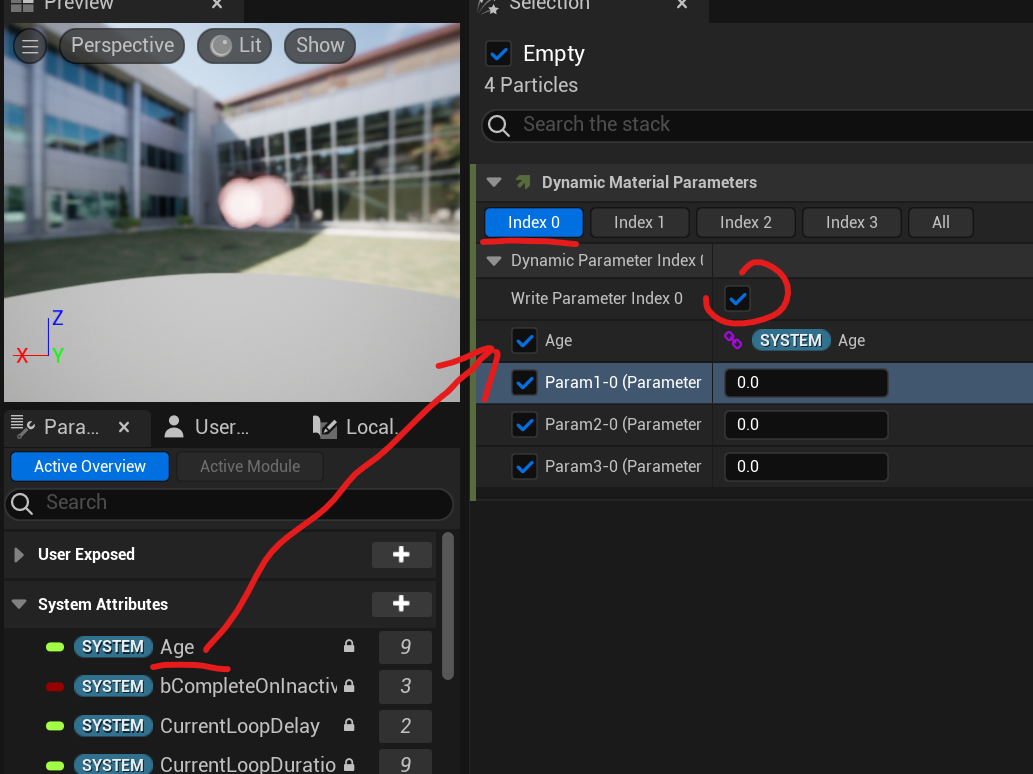This screenshot has height=774, width=1033.
Task: Toggle the Empty emitter enabled checkbox
Action: tap(499, 53)
